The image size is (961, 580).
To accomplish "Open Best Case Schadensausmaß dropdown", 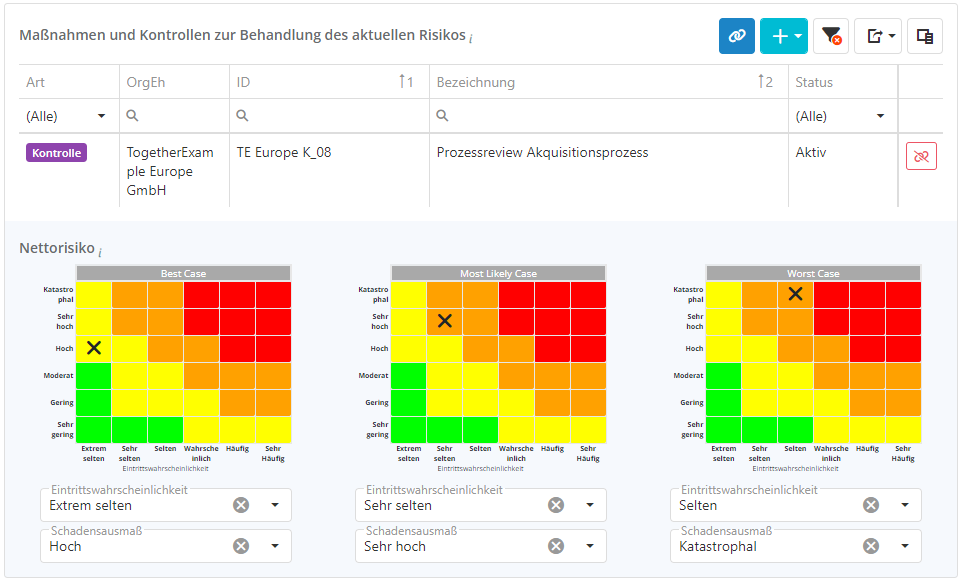I will coord(275,546).
